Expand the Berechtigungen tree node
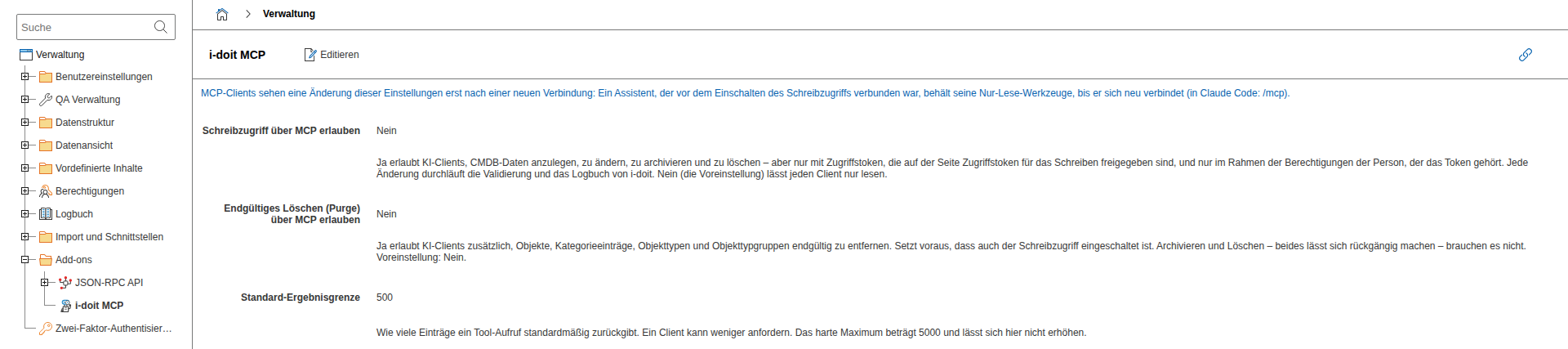The image size is (1568, 349). [x=24, y=191]
